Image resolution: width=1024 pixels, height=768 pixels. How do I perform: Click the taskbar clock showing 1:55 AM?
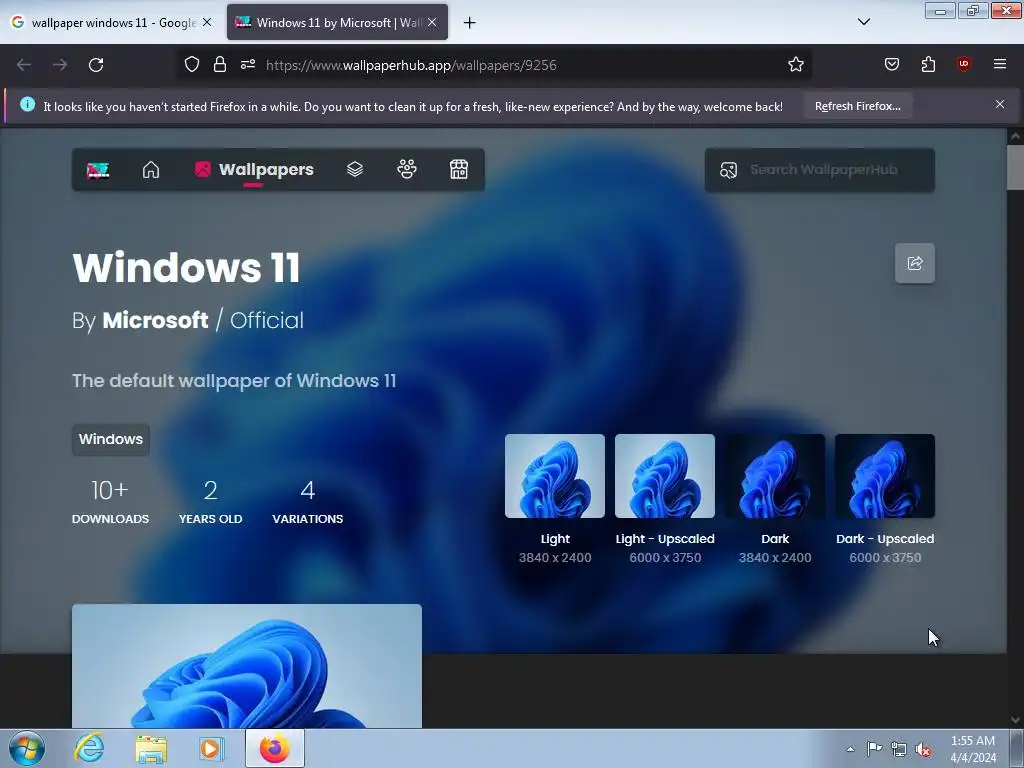(x=973, y=749)
